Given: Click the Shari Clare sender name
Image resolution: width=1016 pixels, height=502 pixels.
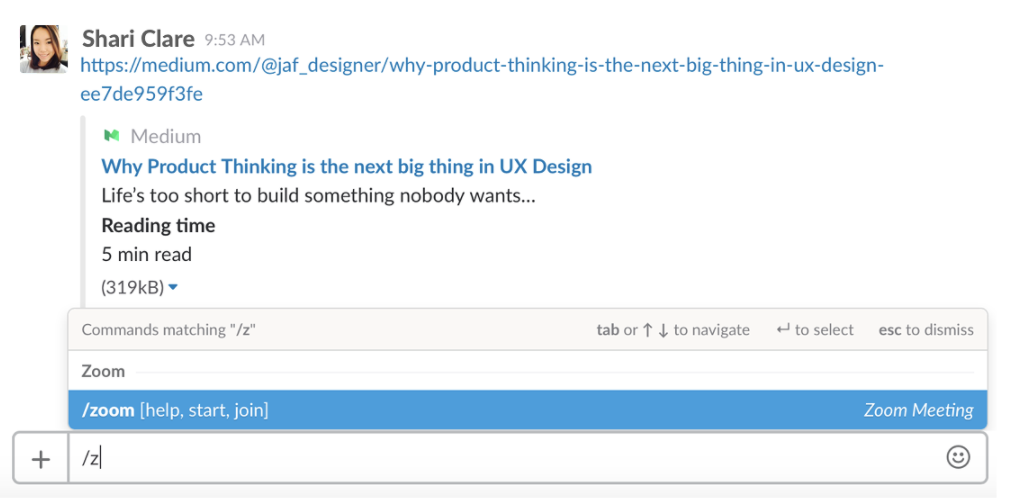Looking at the screenshot, I should (138, 39).
